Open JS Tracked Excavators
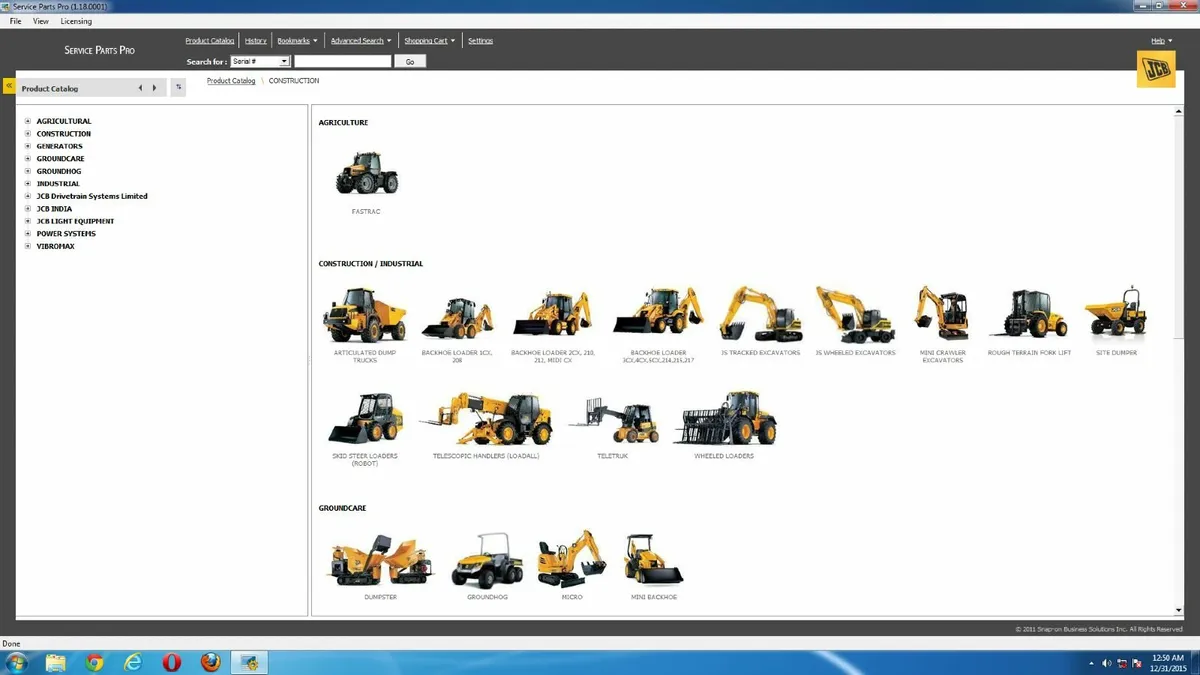Viewport: 1200px width, 675px height. [x=760, y=314]
